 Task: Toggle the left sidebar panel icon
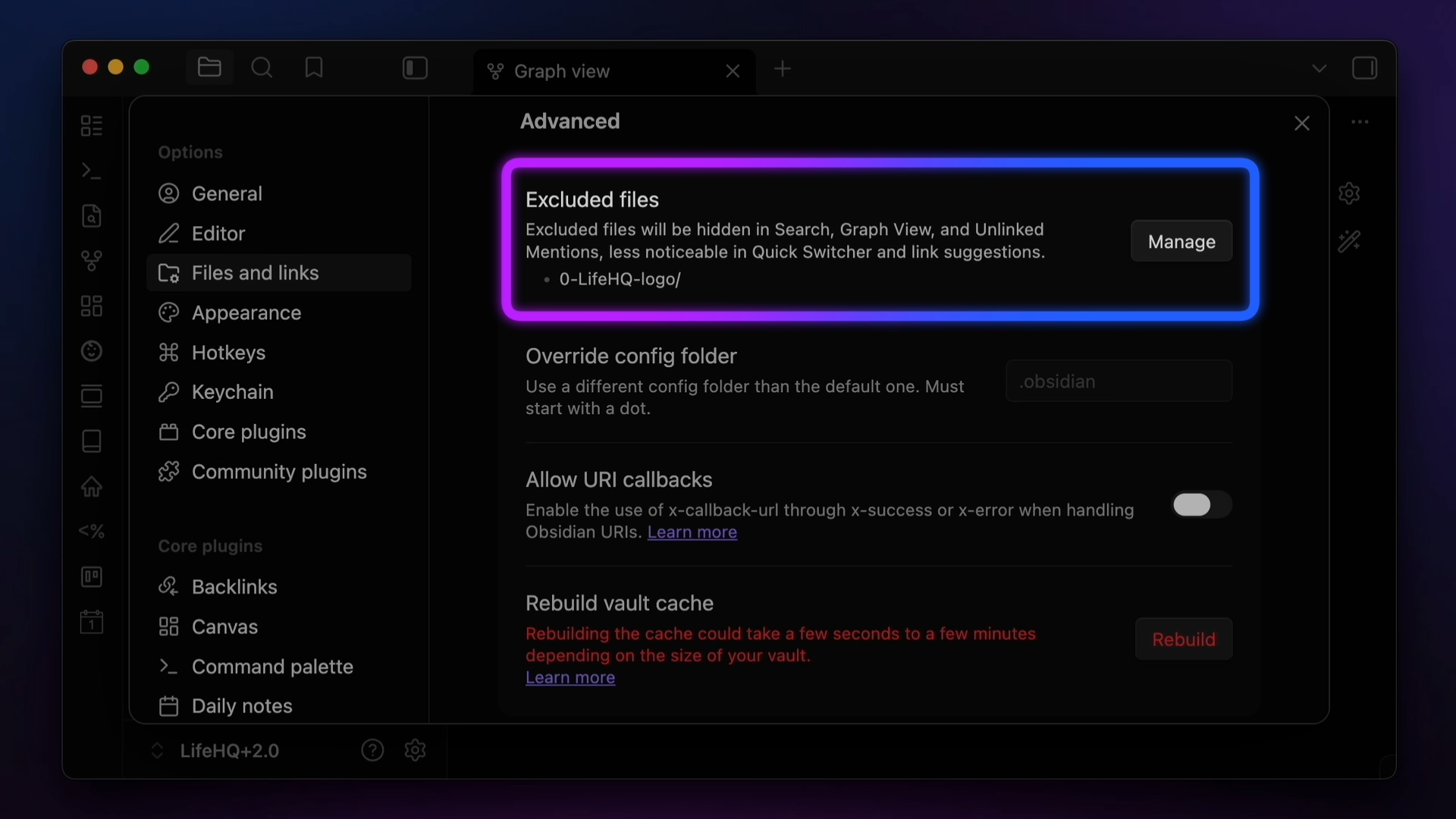(415, 68)
